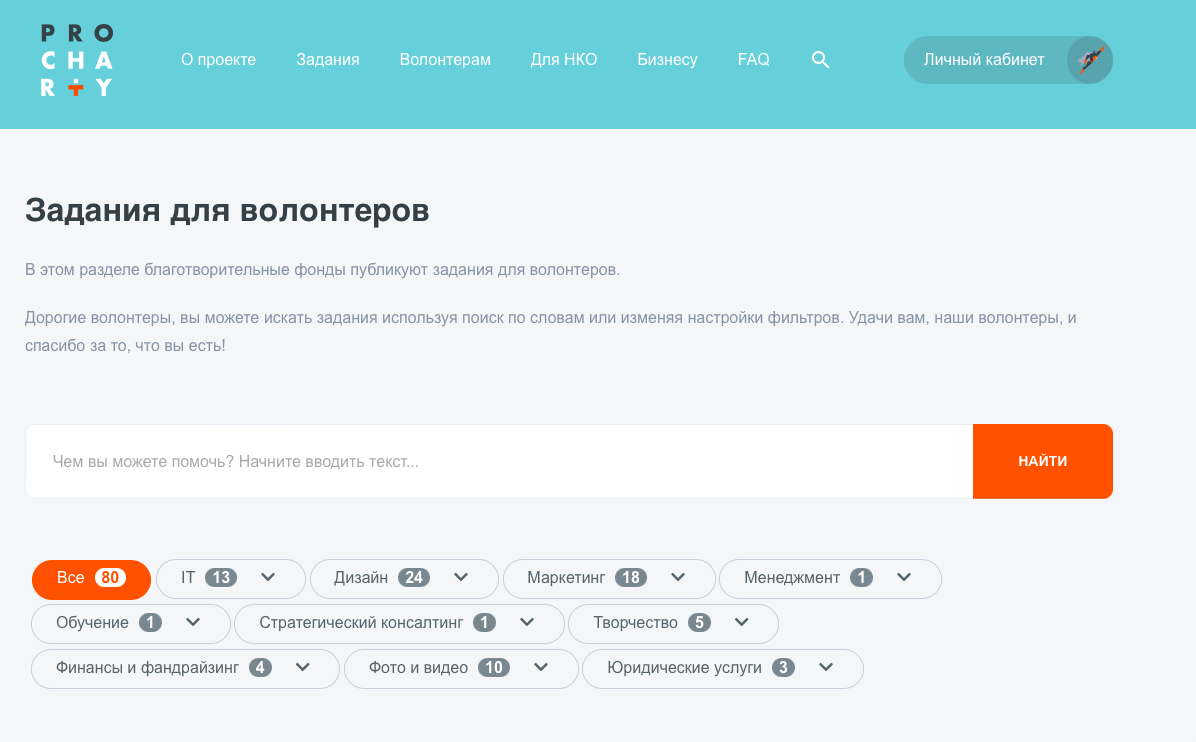Open the 'FAQ' section
Screen dimensions: 1196x742
[753, 60]
